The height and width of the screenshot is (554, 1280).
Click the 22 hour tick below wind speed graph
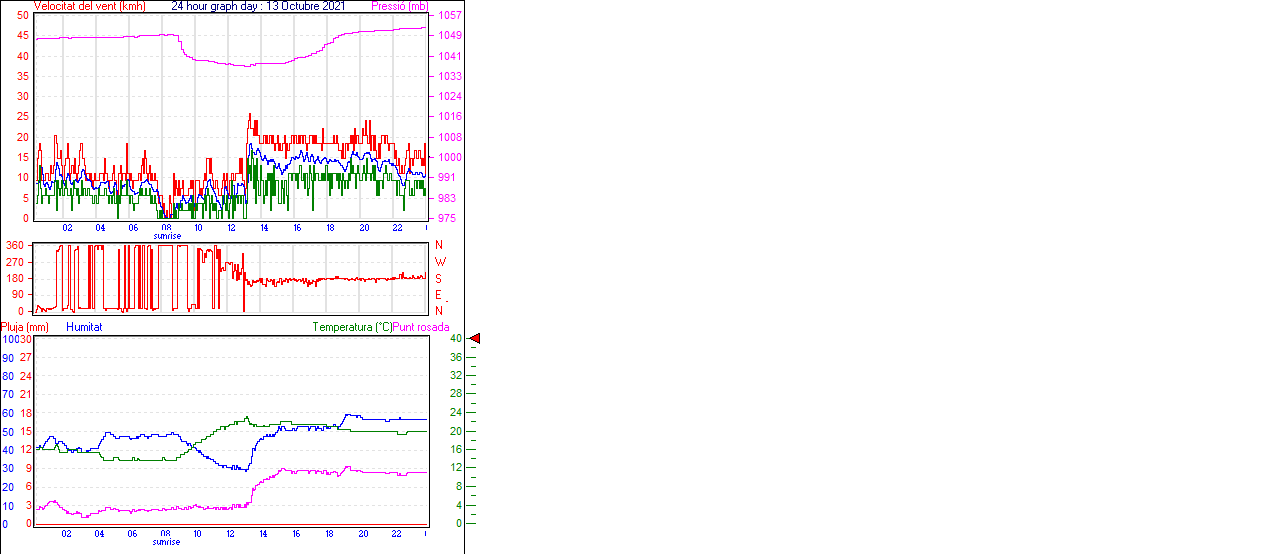coord(397,228)
